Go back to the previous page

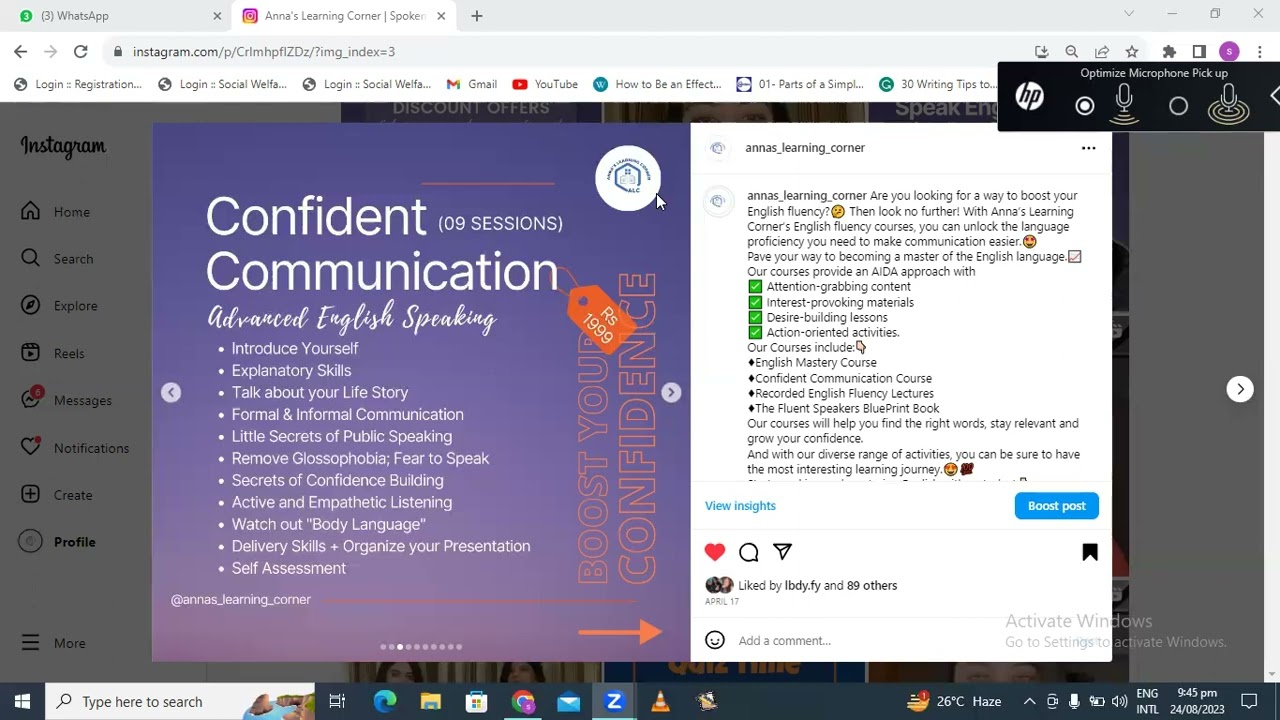click(x=21, y=52)
